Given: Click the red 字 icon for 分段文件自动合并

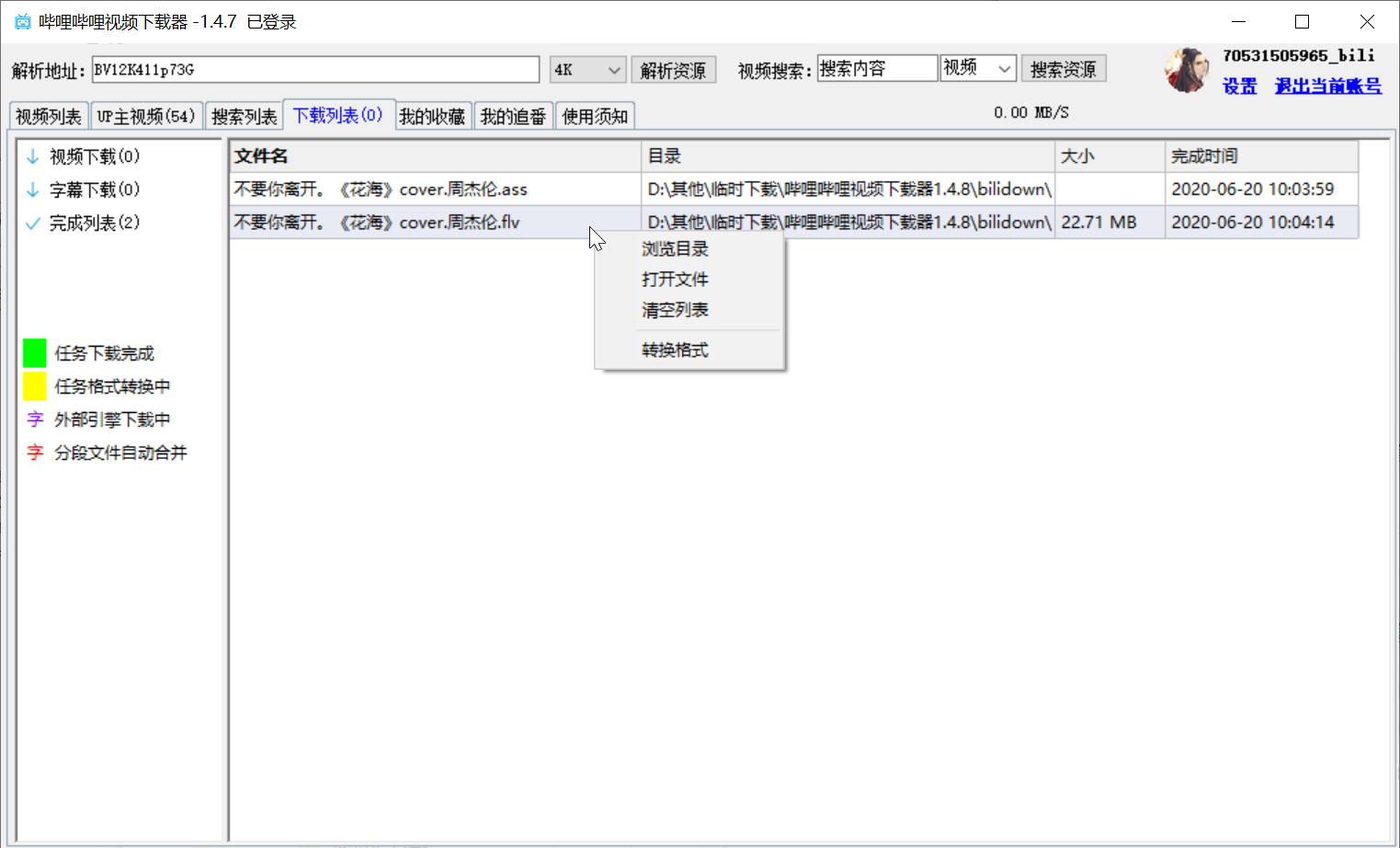Looking at the screenshot, I should [35, 453].
